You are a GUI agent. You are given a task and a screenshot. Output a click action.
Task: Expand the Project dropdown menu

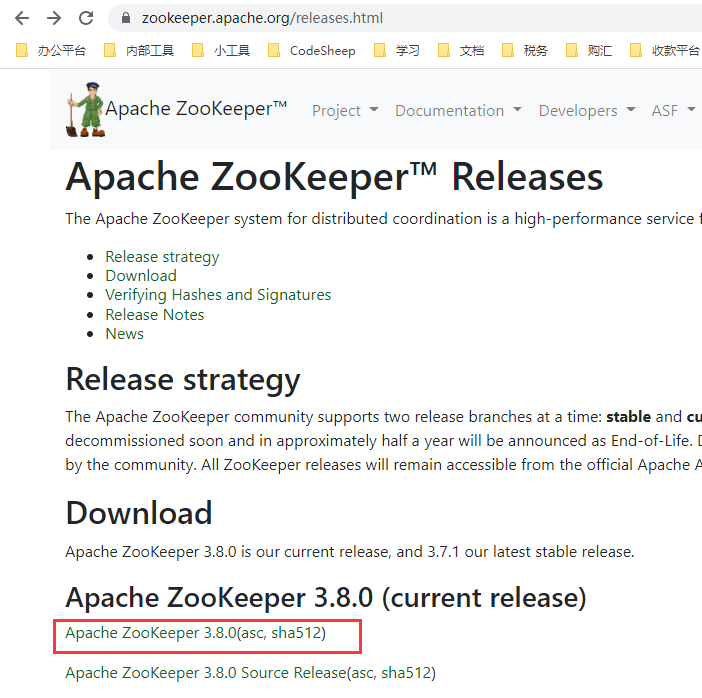point(345,111)
